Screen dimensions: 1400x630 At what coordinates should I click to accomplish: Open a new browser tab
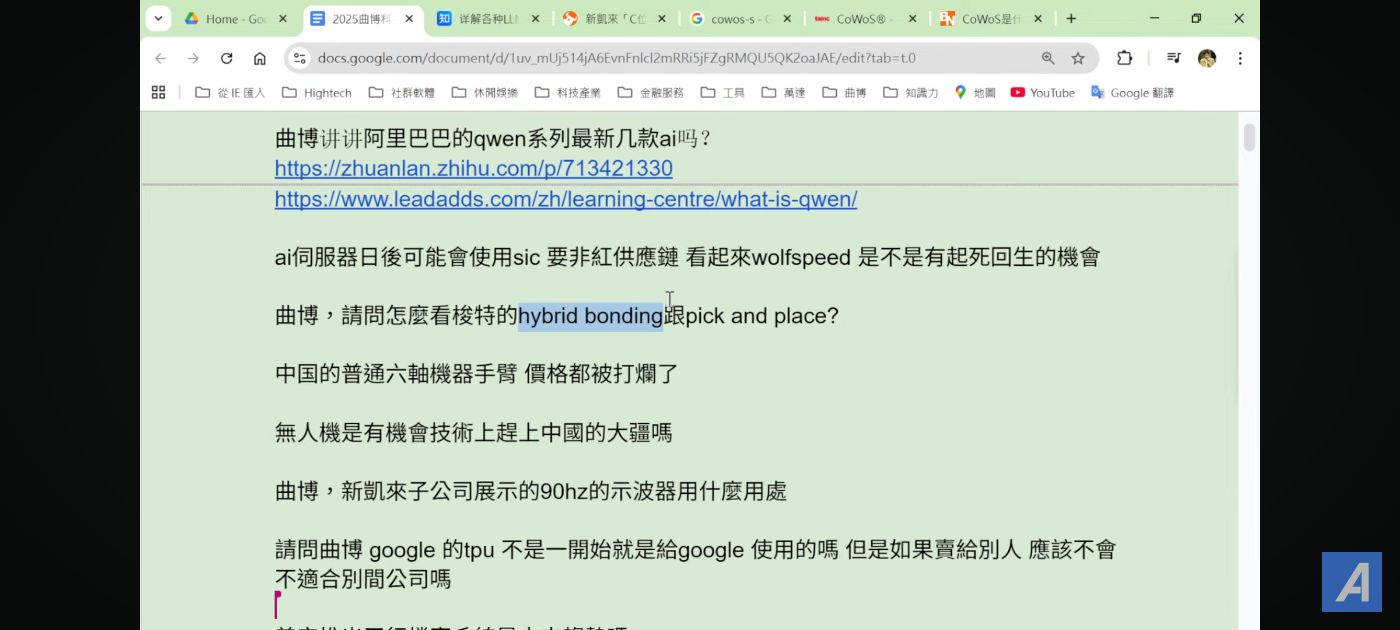[x=1071, y=18]
